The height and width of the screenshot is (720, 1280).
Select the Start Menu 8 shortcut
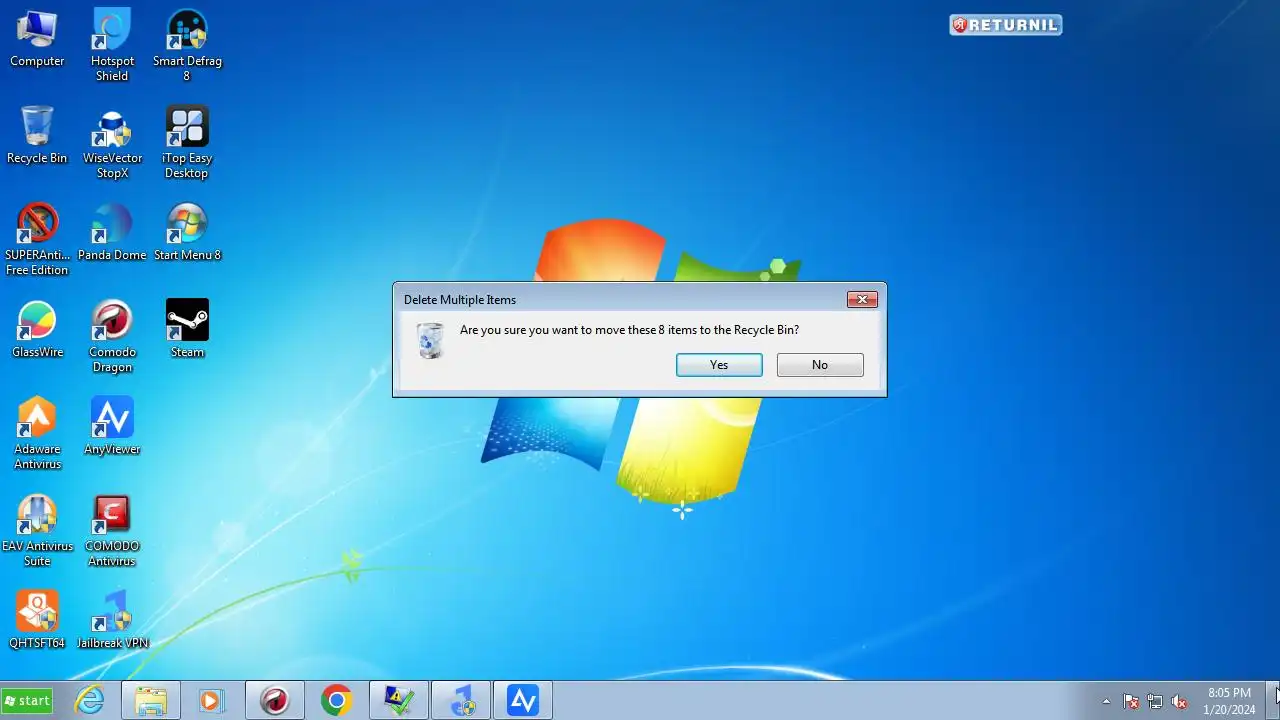(x=187, y=233)
